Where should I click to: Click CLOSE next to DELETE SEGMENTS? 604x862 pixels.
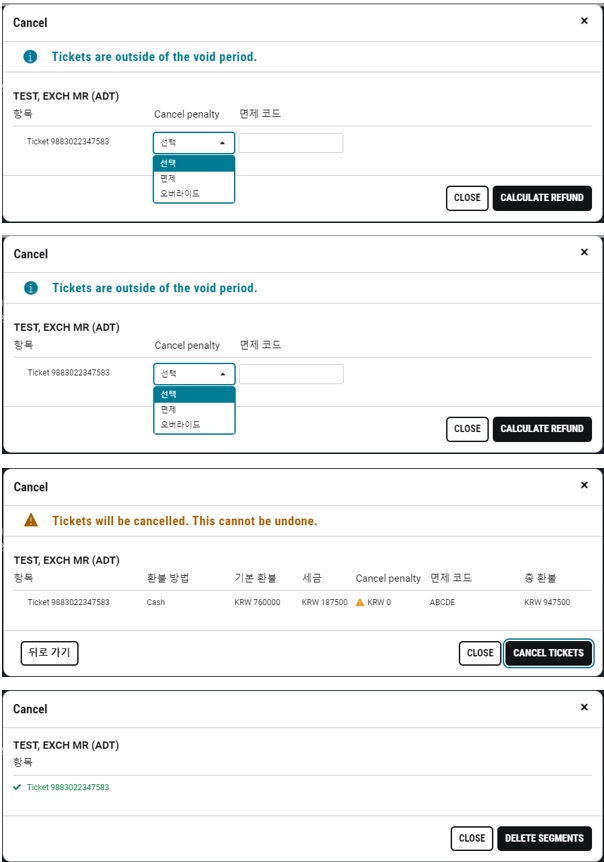(x=472, y=838)
